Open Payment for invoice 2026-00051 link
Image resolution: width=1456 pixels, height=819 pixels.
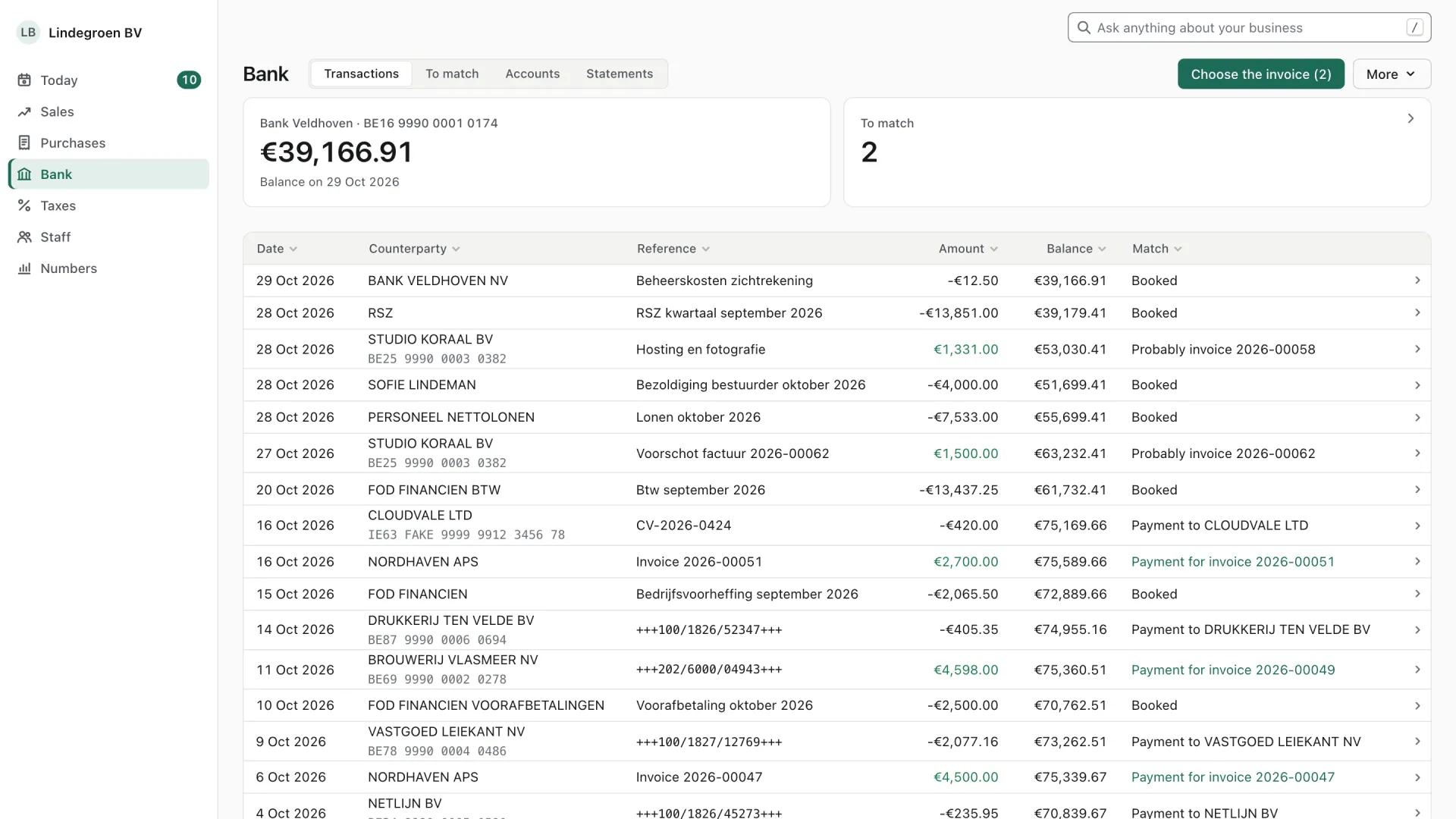1232,562
